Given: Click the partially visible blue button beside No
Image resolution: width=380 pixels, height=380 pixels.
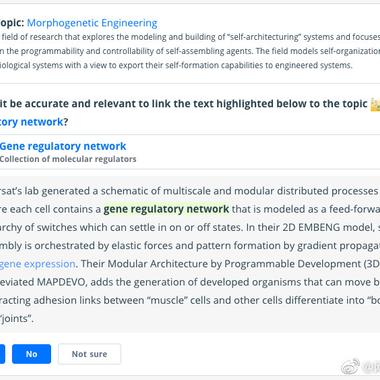Looking at the screenshot, I should tap(2, 354).
